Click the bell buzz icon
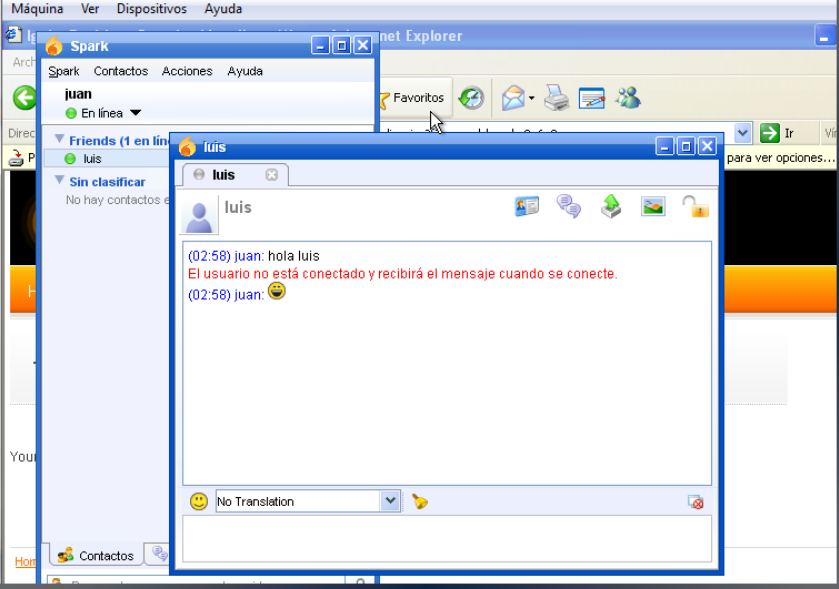This screenshot has width=839, height=589. tap(420, 501)
